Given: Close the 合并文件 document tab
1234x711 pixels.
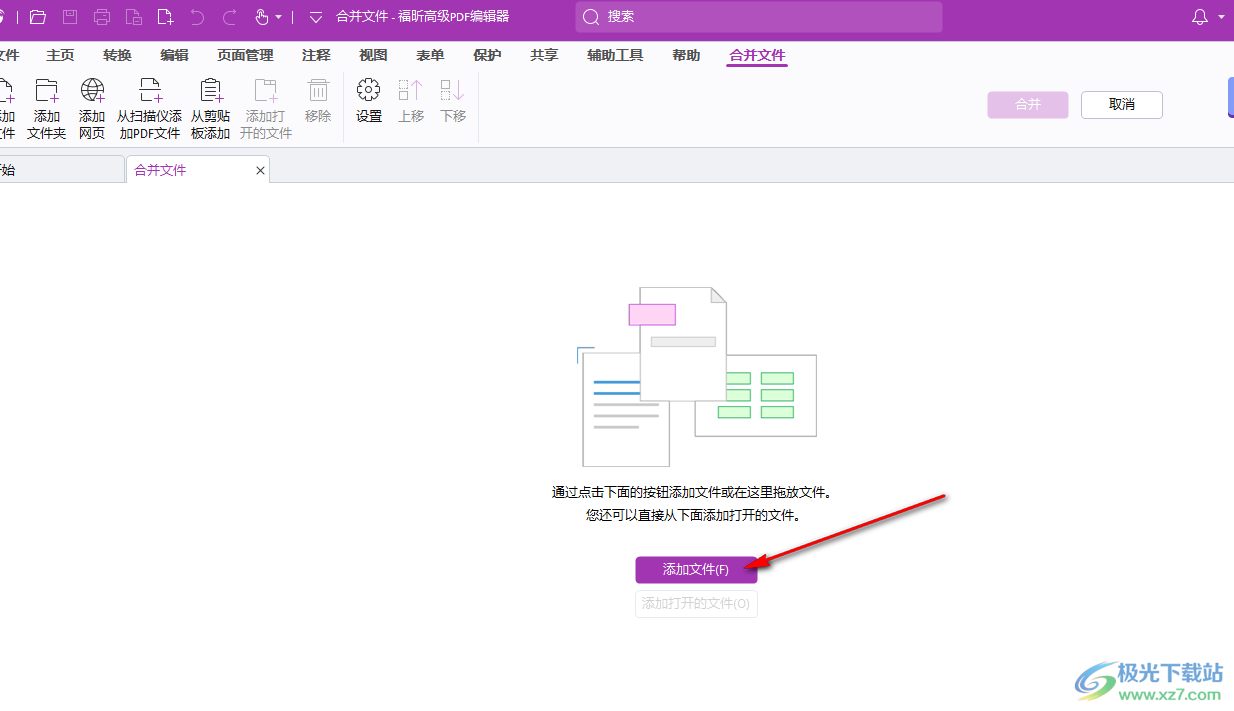Looking at the screenshot, I should (x=261, y=171).
